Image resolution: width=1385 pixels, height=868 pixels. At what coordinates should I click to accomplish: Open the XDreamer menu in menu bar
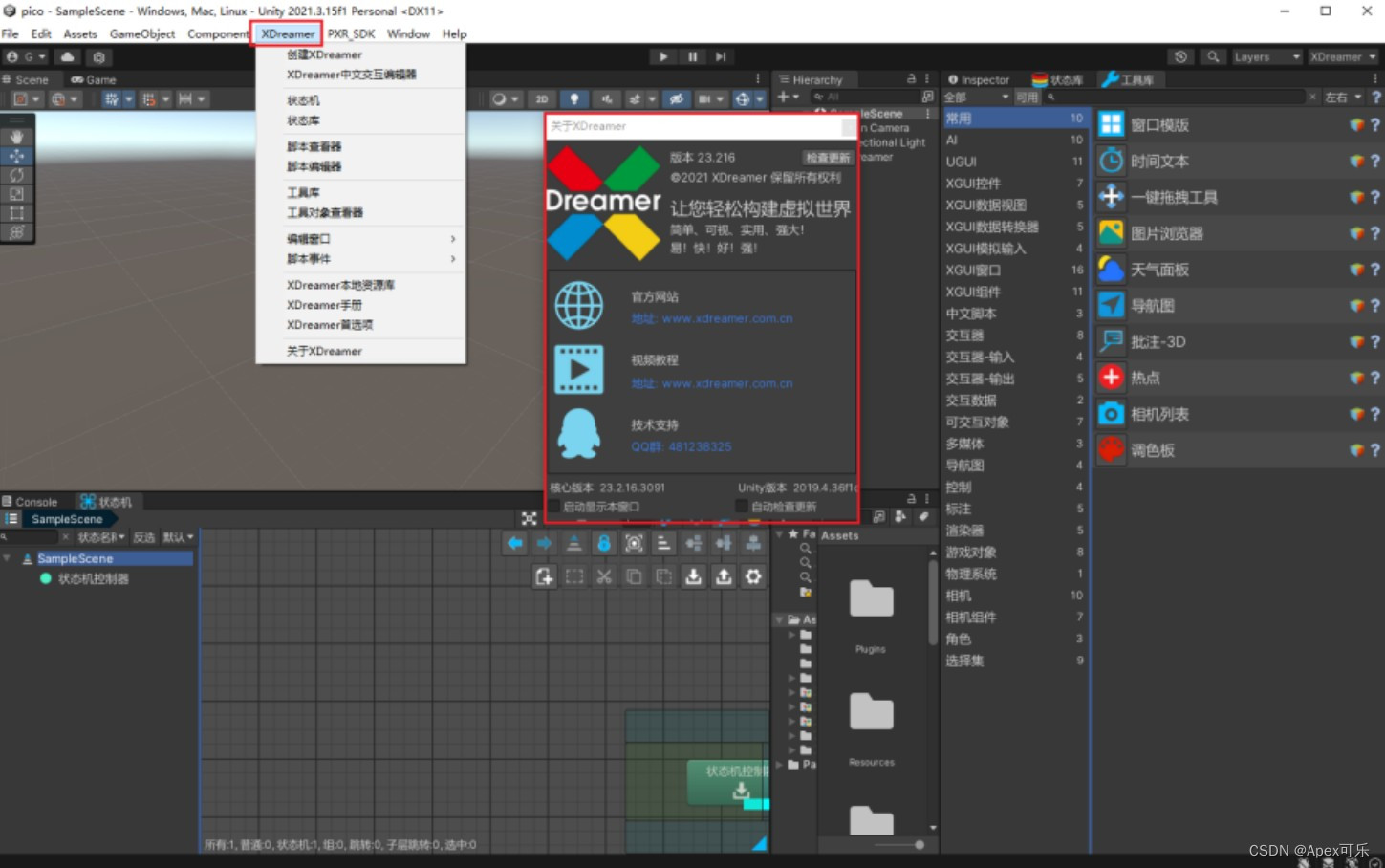coord(288,33)
